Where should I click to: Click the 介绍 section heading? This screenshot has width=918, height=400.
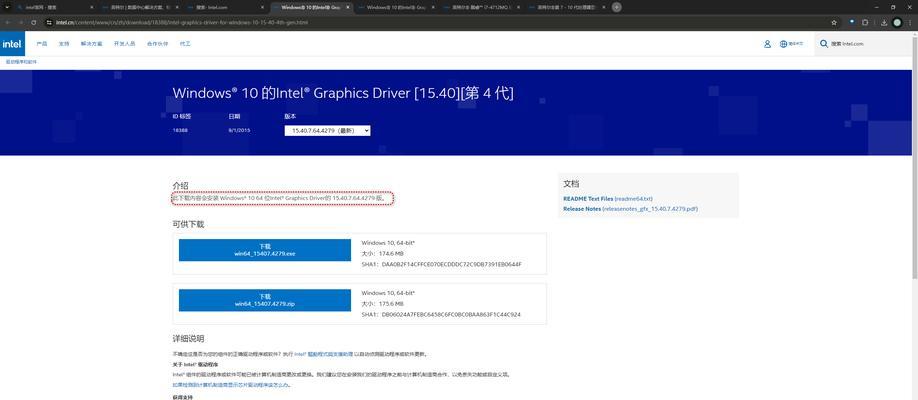pyautogui.click(x=180, y=186)
